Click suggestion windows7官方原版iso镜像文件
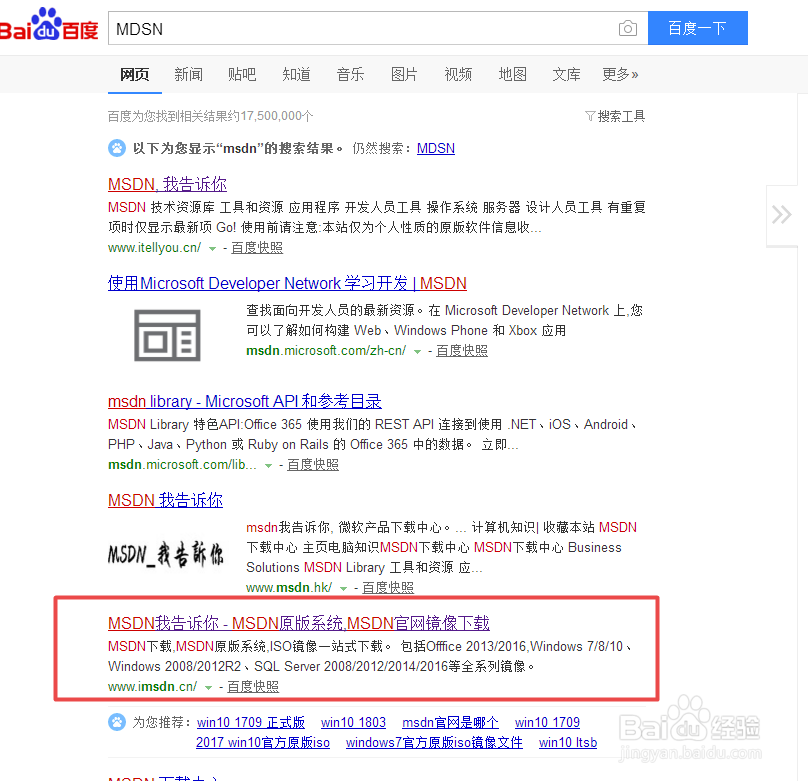This screenshot has height=781, width=808. [434, 742]
